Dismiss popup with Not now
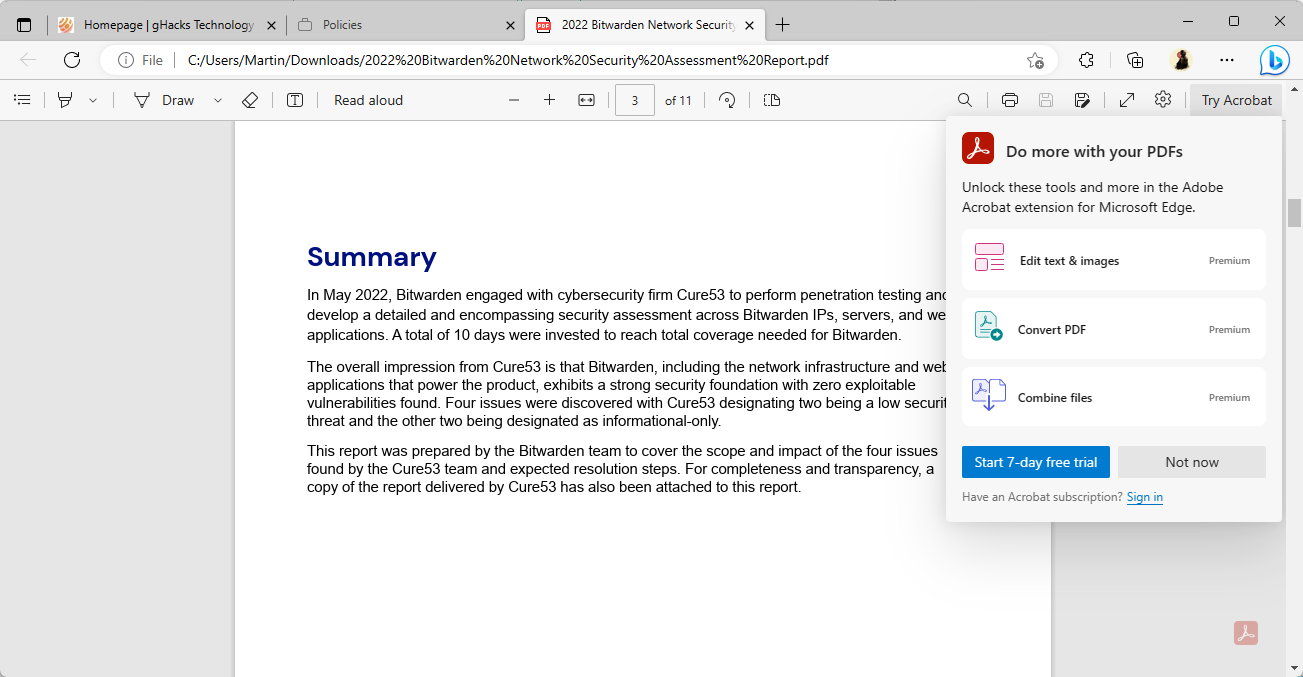 point(1192,462)
